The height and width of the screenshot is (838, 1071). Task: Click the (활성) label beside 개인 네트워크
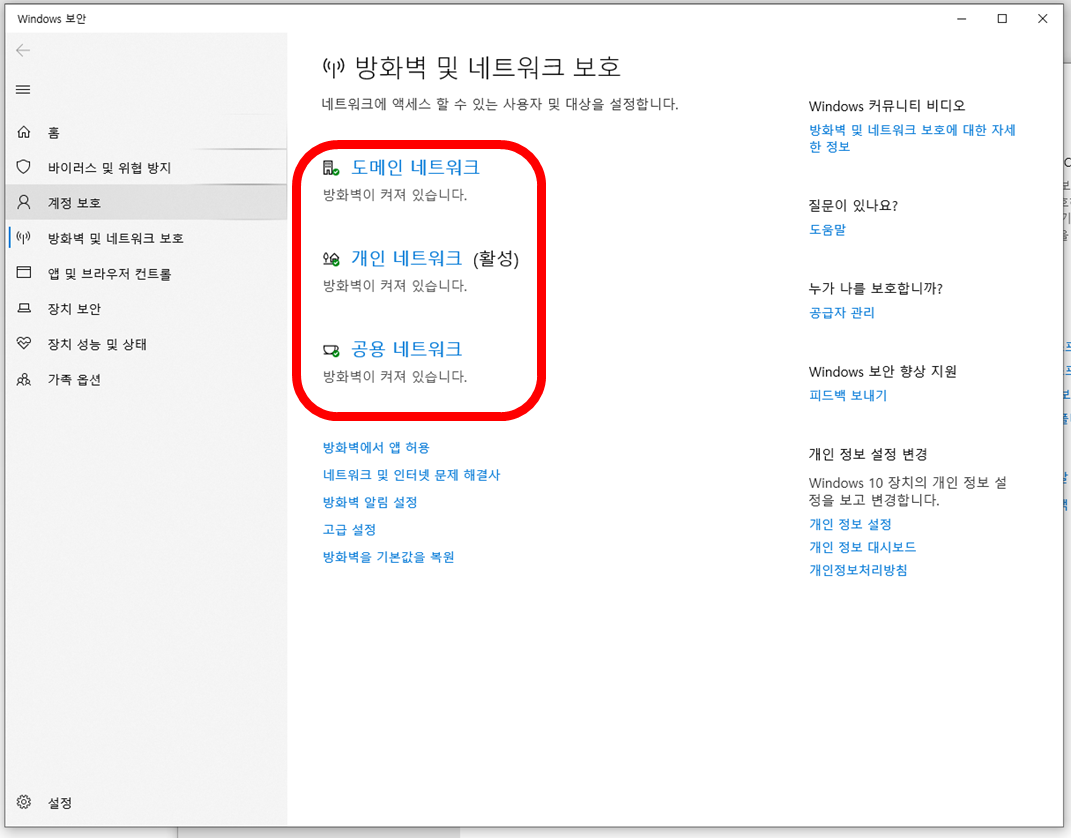click(496, 258)
